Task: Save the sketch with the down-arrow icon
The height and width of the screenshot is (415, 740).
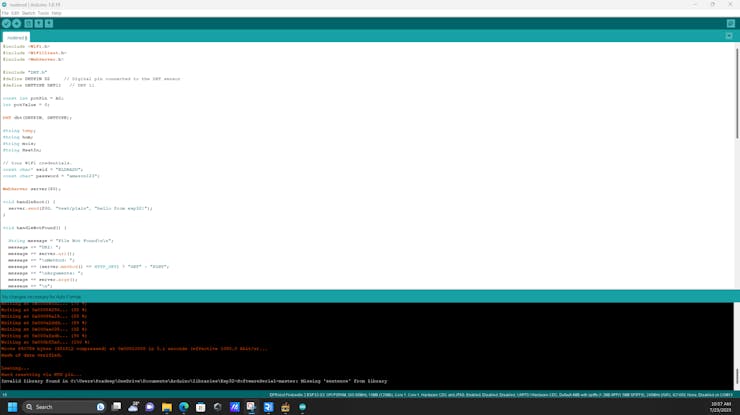Action: 49,24
